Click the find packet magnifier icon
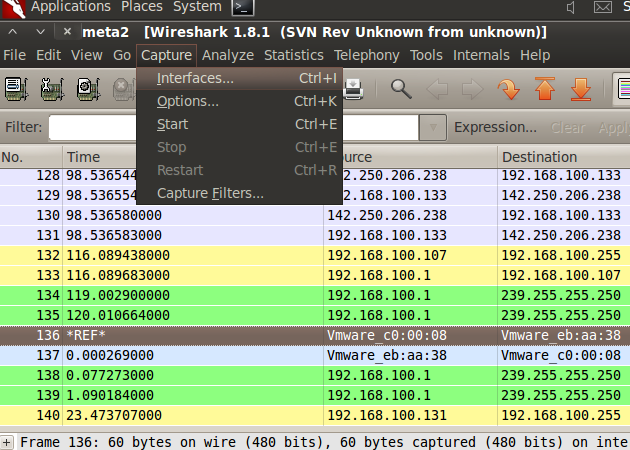Viewport: 630px width, 450px height. point(401,89)
